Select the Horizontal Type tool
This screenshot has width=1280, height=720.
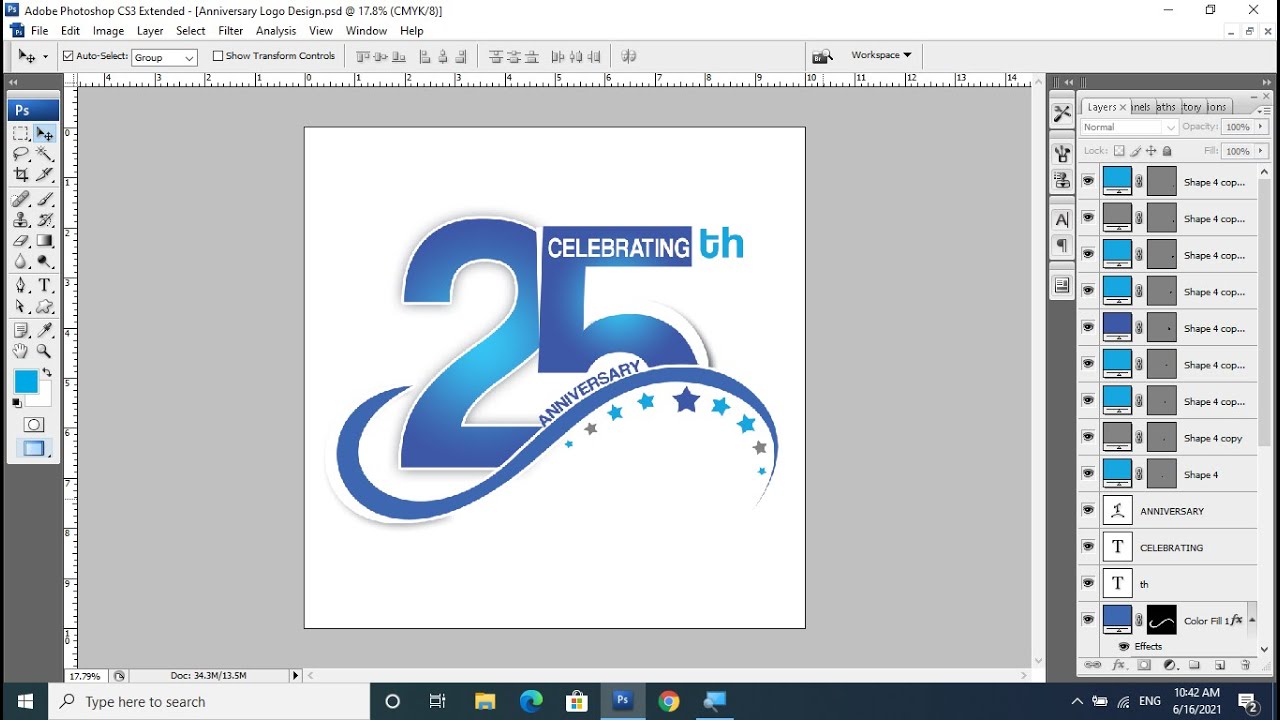pos(45,286)
